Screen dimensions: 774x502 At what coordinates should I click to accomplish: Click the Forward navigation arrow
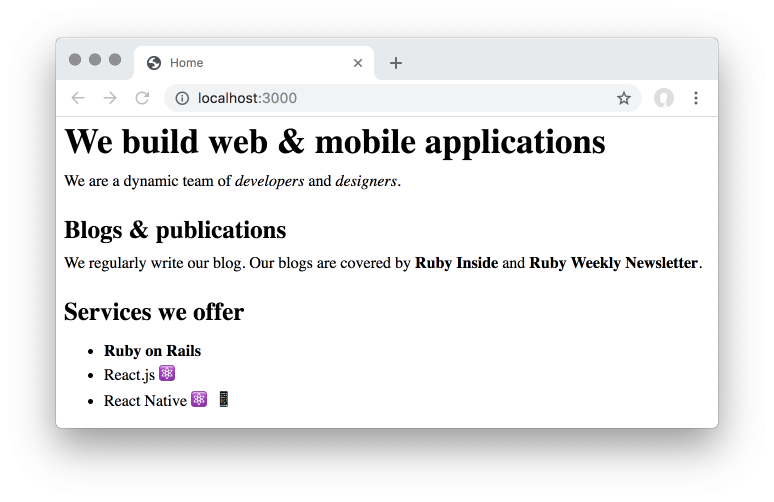110,98
